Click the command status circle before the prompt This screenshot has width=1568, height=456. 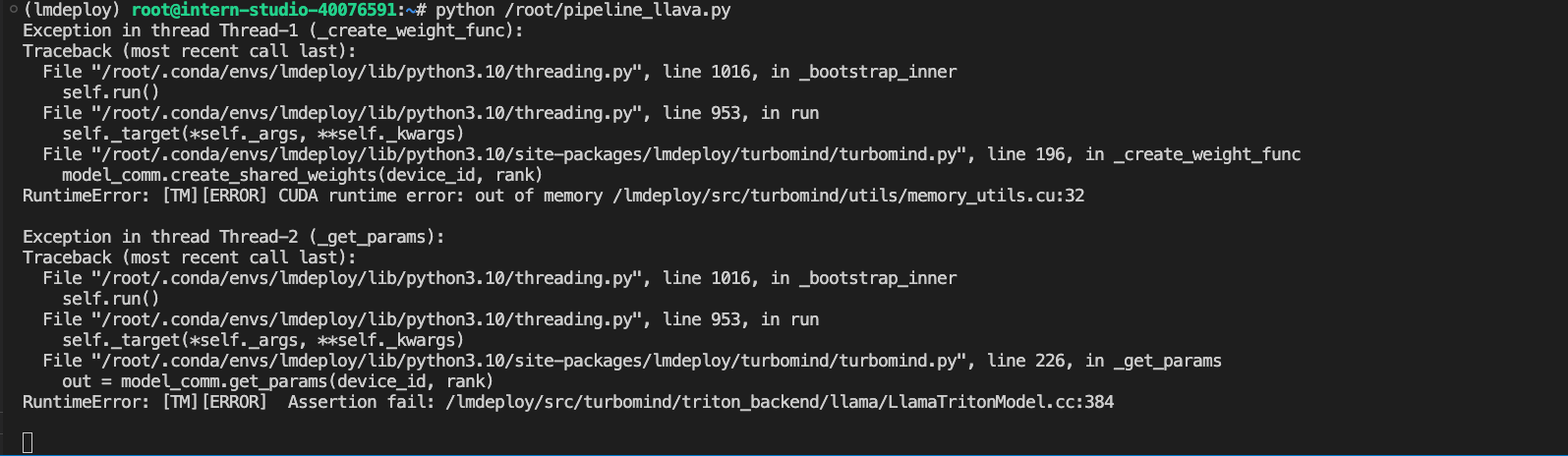(x=11, y=10)
